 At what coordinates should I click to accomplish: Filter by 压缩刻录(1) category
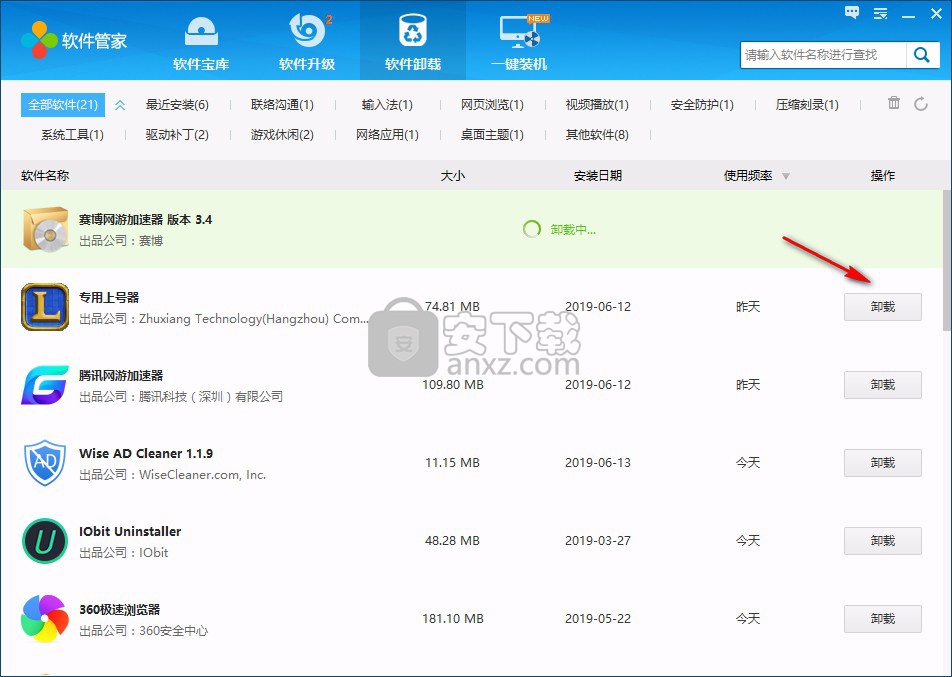pyautogui.click(x=808, y=104)
